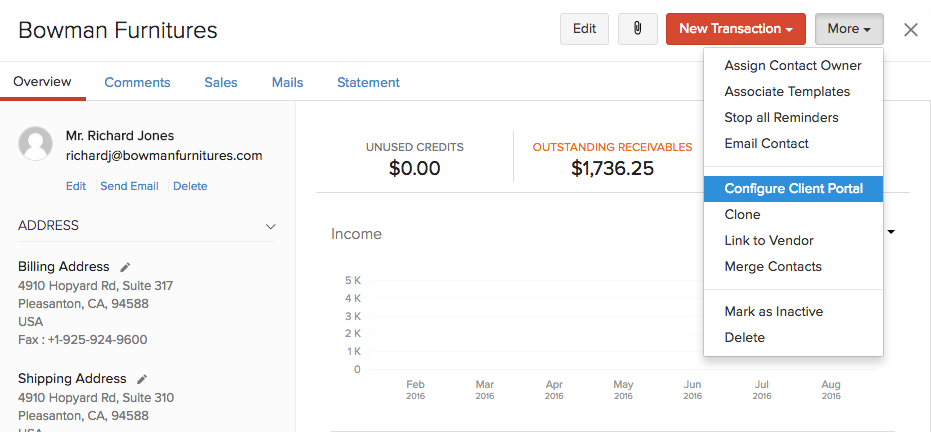Collapse the ADDRESS section chevron
This screenshot has height=432, width=931.
click(270, 226)
